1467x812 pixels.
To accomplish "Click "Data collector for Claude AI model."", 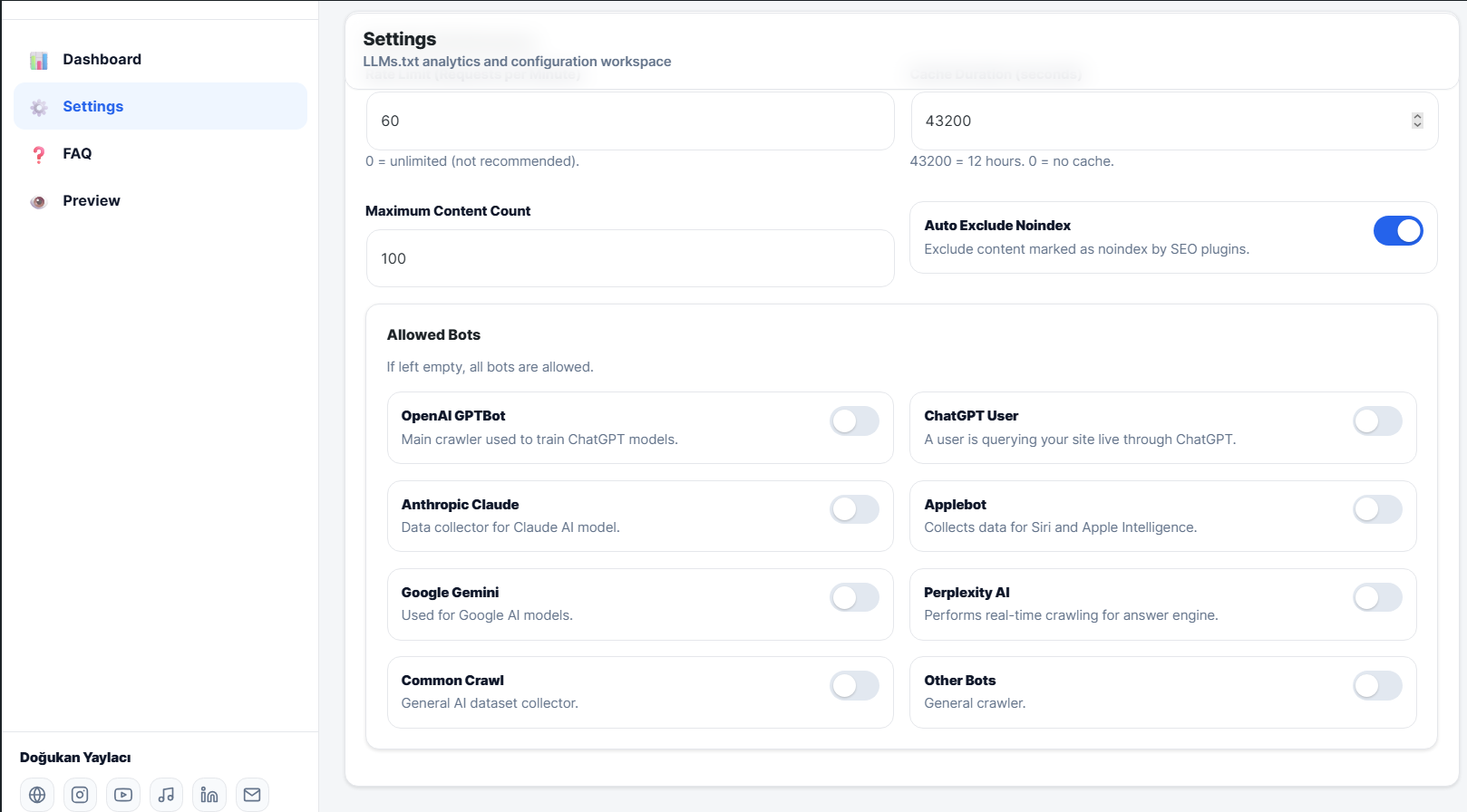I will coord(510,527).
